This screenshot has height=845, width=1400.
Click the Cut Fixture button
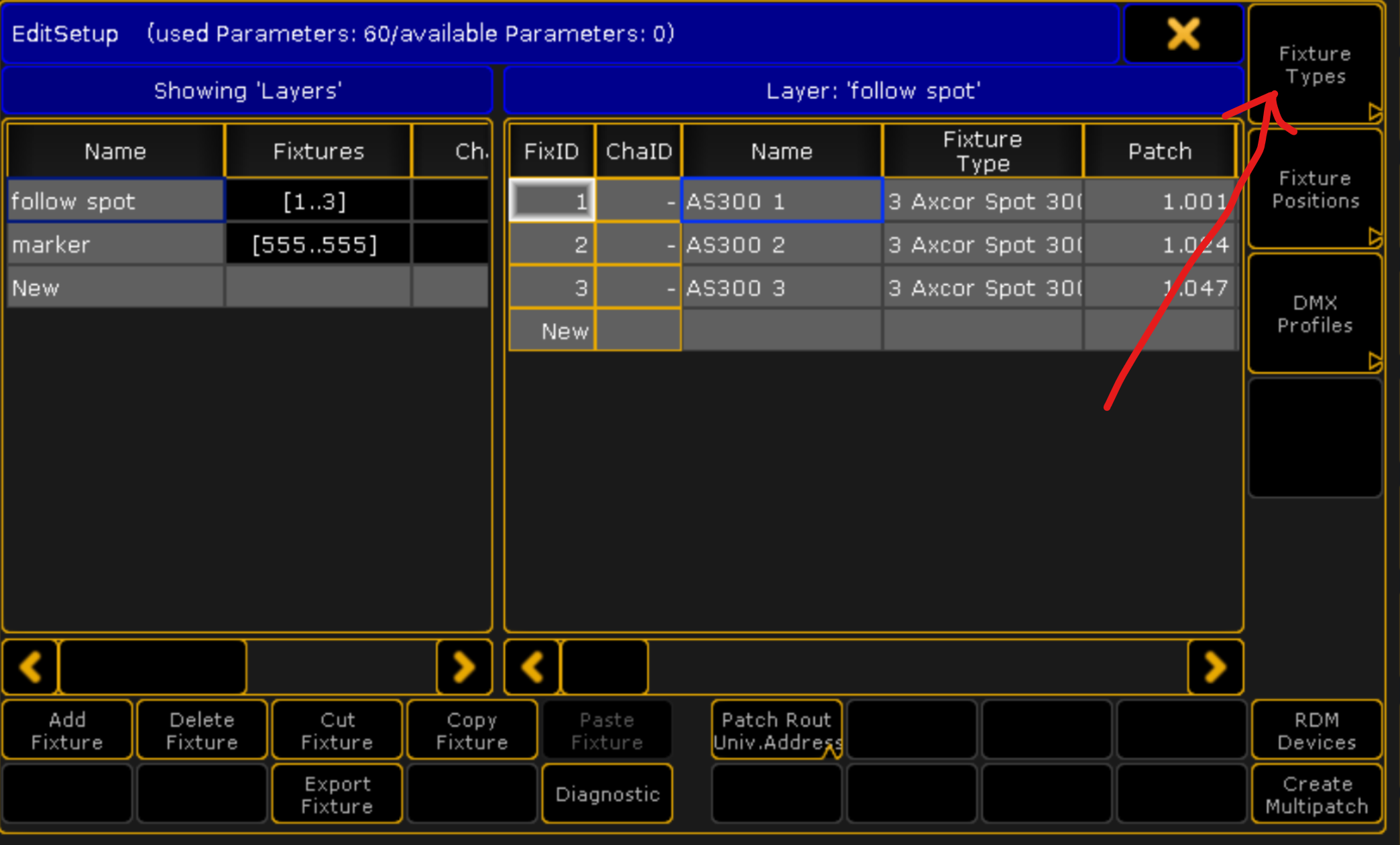coord(337,730)
